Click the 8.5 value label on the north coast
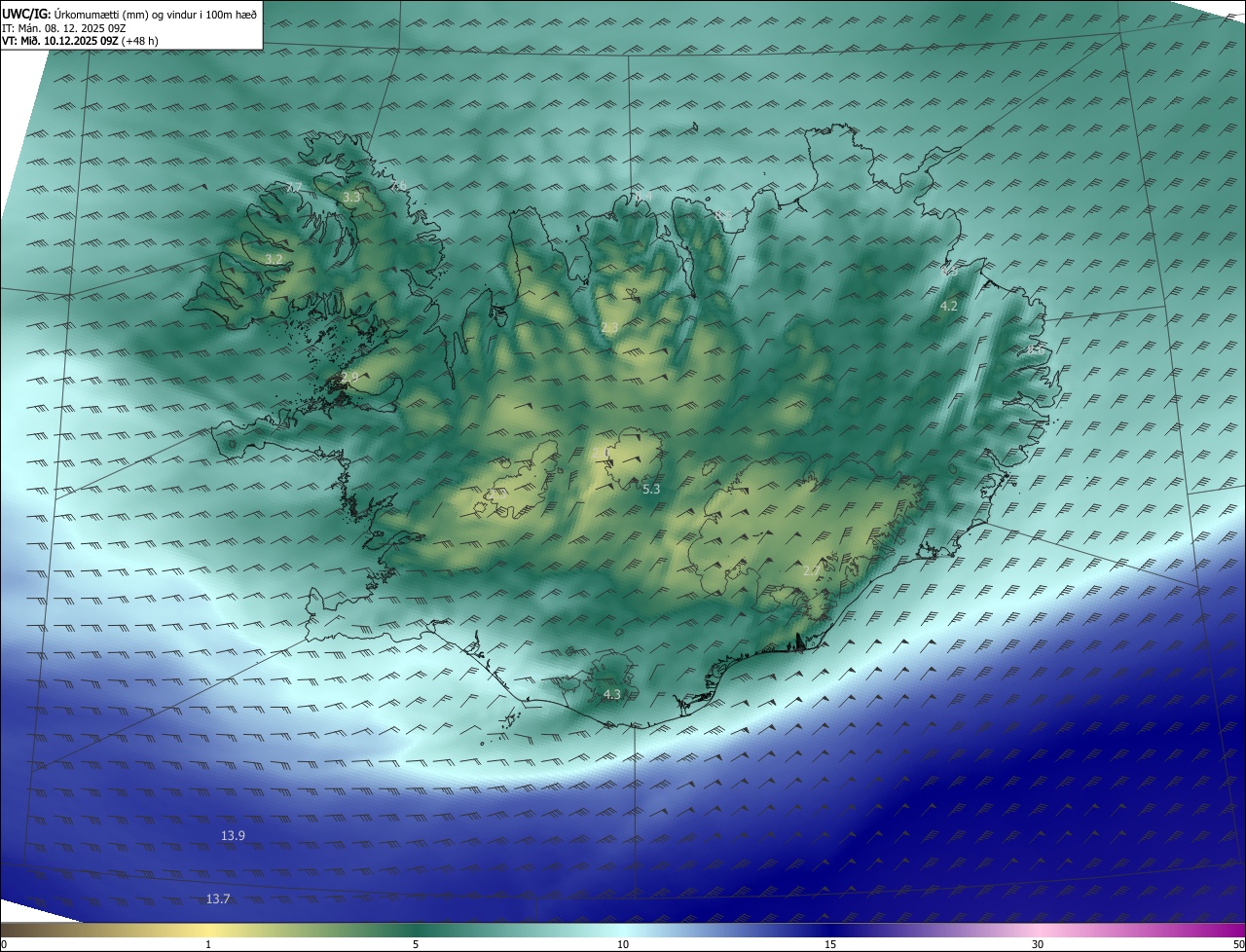1246x952 pixels. (723, 214)
